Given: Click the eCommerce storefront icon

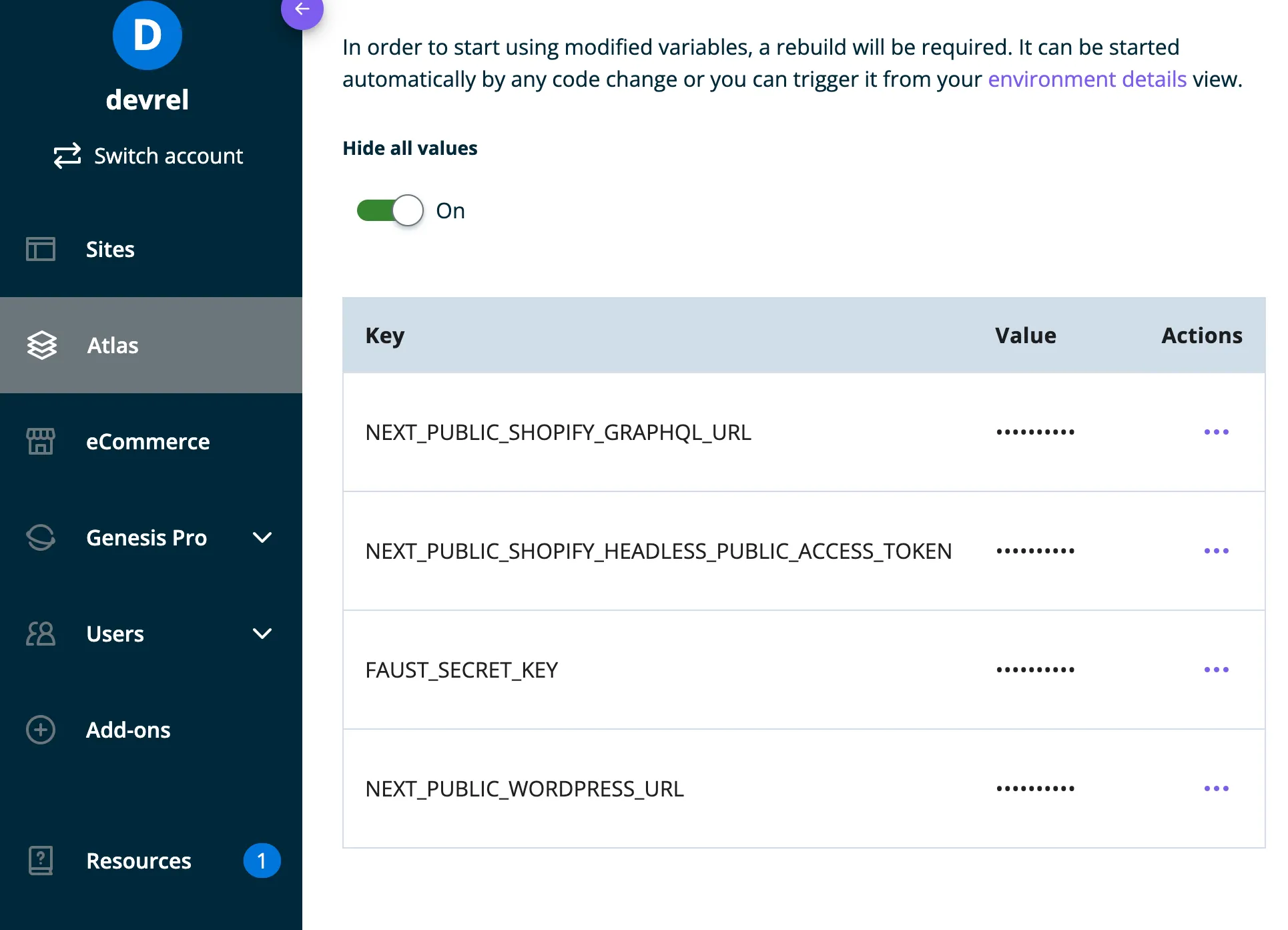Looking at the screenshot, I should 41,441.
